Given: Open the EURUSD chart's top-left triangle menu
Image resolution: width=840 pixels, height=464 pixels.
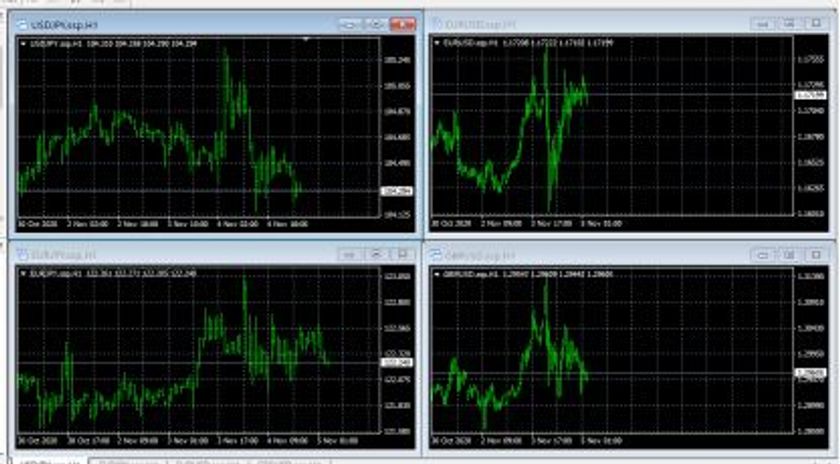Looking at the screenshot, I should [x=437, y=43].
